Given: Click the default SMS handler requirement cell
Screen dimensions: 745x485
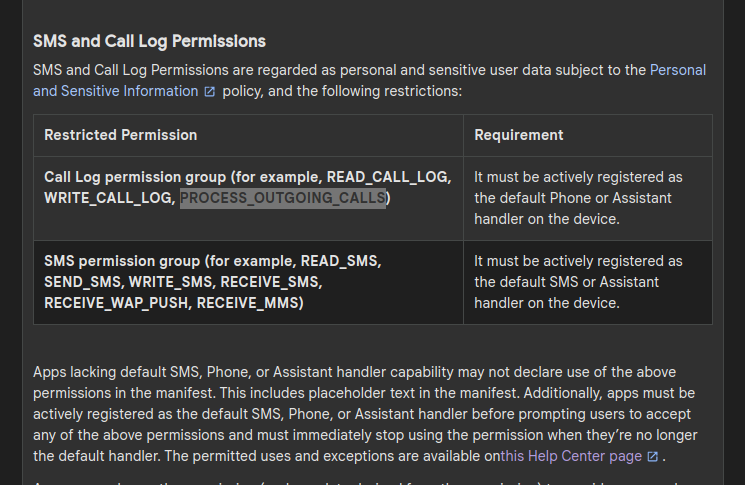Looking at the screenshot, I should (587, 281).
